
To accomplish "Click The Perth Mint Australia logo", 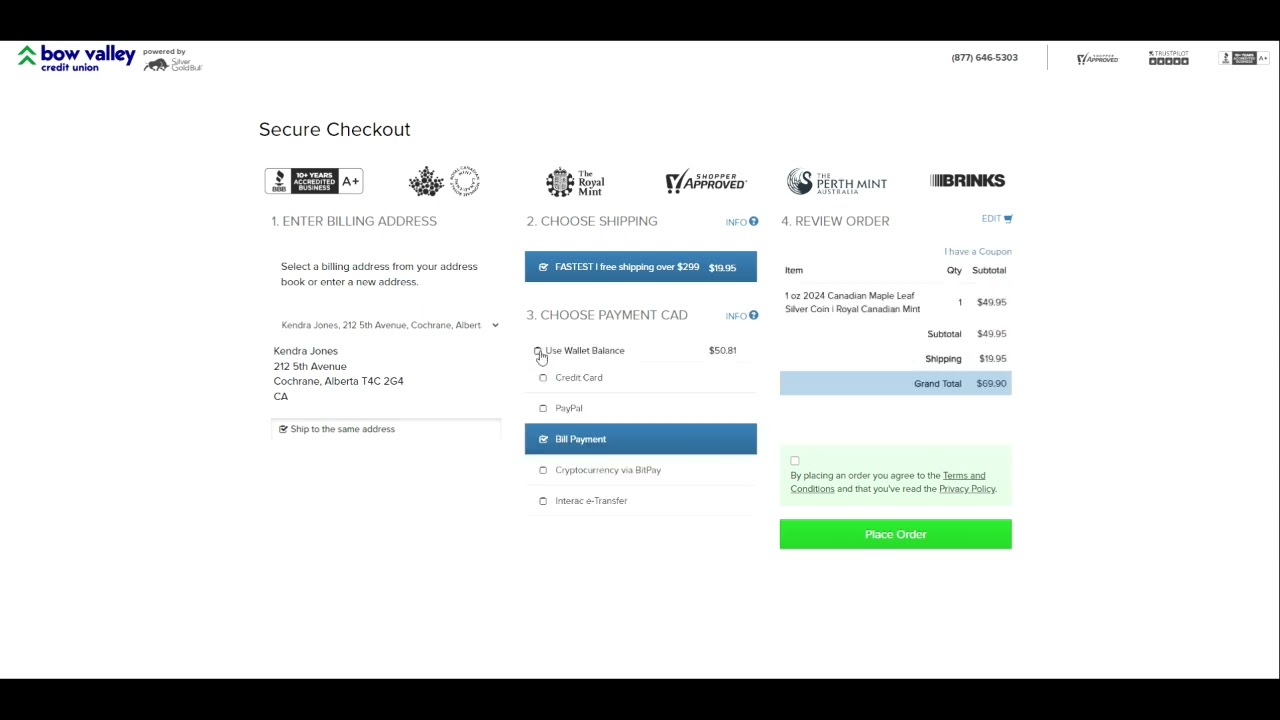I will (837, 182).
